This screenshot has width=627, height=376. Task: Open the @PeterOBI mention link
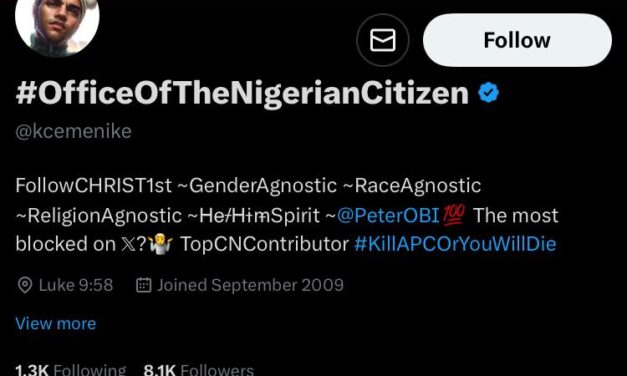tap(388, 215)
